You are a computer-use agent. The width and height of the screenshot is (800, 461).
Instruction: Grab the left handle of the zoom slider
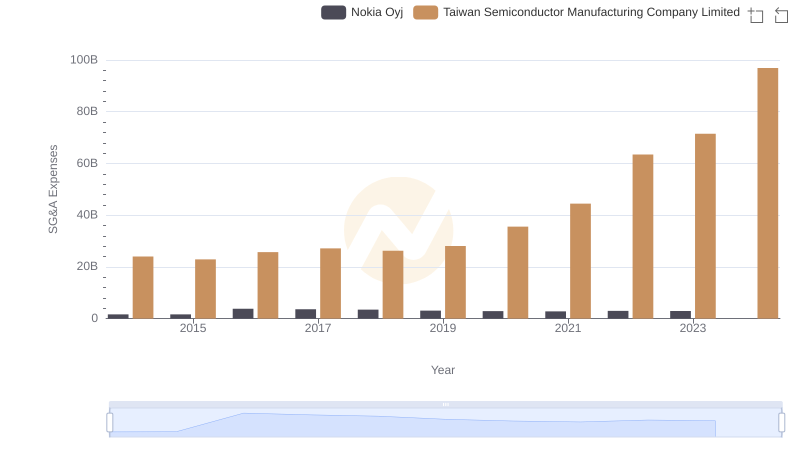tap(110, 422)
